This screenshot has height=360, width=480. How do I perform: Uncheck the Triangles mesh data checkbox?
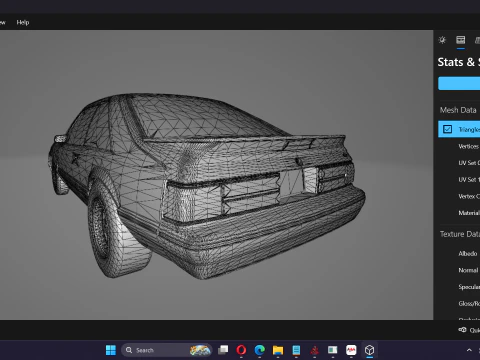[447, 129]
